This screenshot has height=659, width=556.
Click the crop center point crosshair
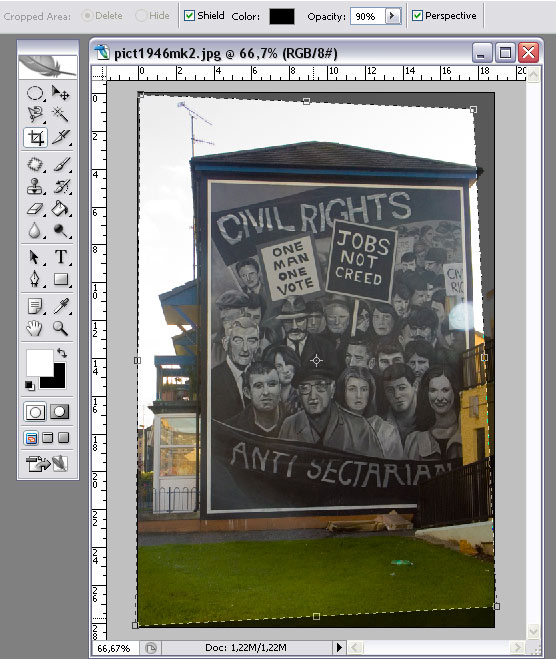316,361
